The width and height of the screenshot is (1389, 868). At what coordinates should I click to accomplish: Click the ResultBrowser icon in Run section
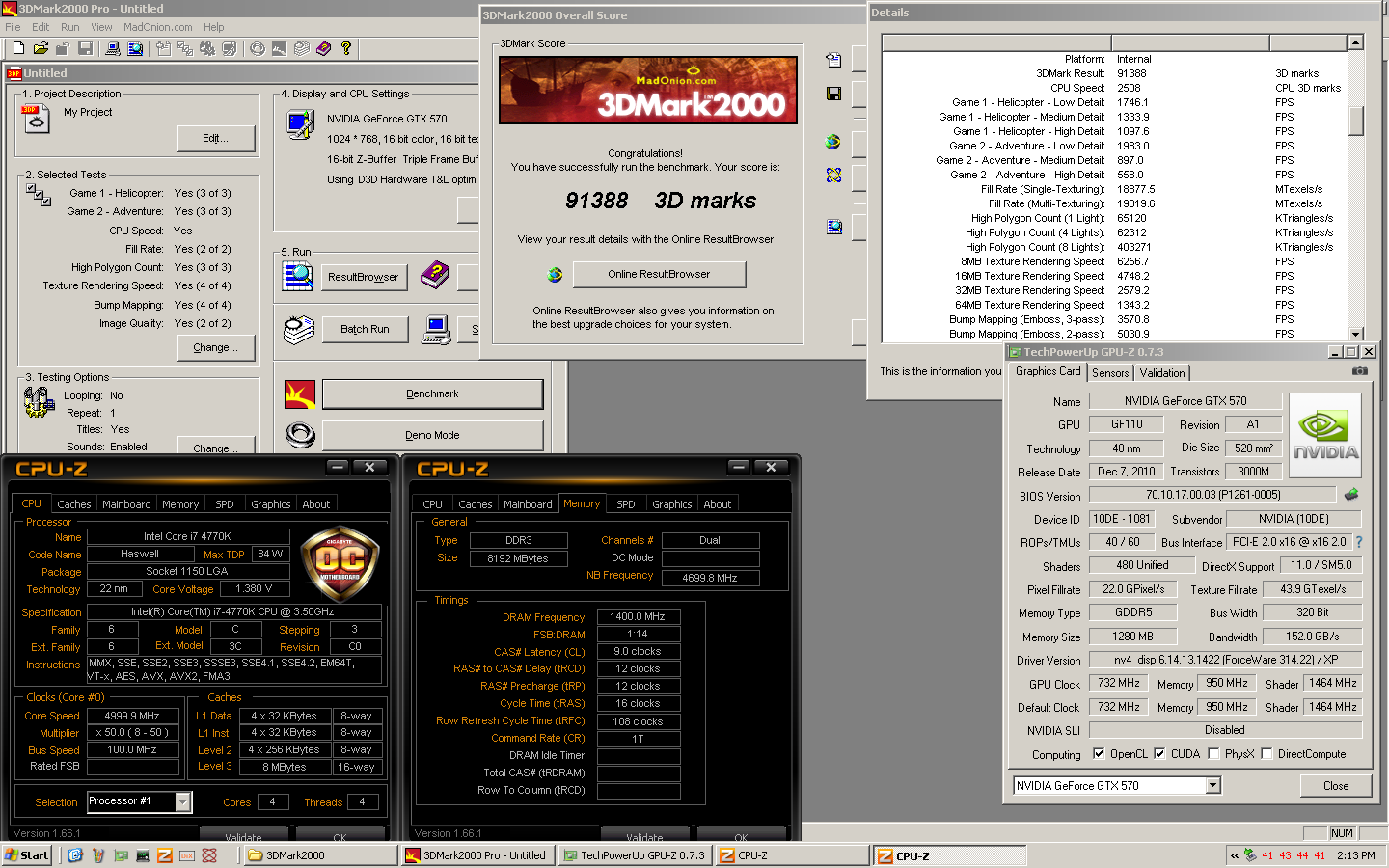(297, 275)
